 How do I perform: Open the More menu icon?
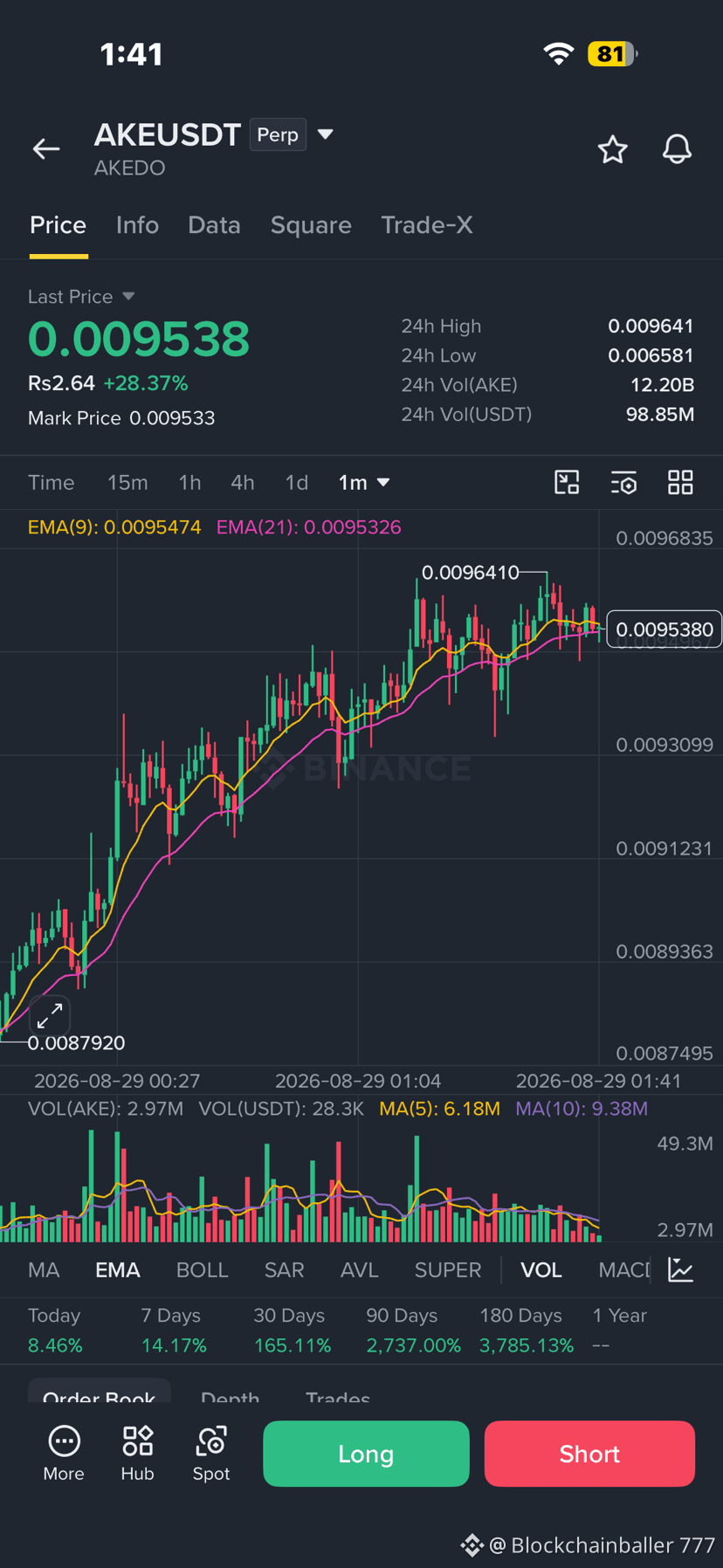click(64, 1454)
